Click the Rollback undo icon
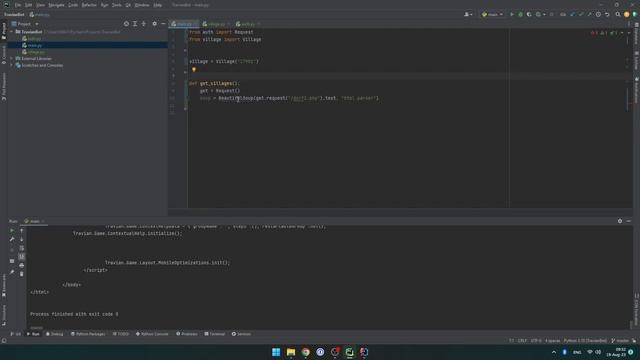 607,14
